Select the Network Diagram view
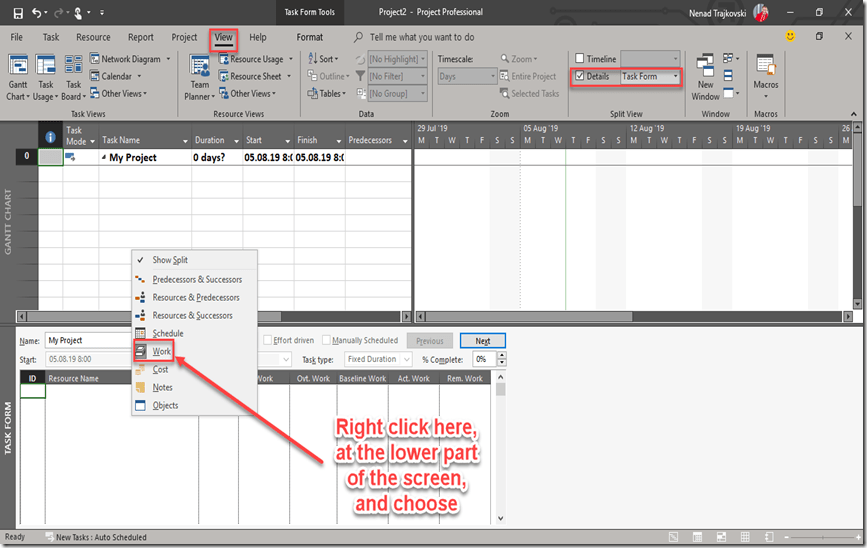 click(130, 59)
